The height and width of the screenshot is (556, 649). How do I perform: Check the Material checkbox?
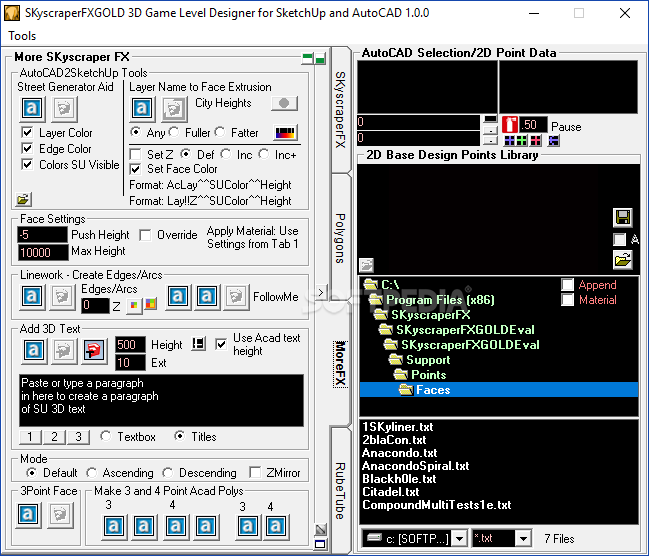[567, 299]
